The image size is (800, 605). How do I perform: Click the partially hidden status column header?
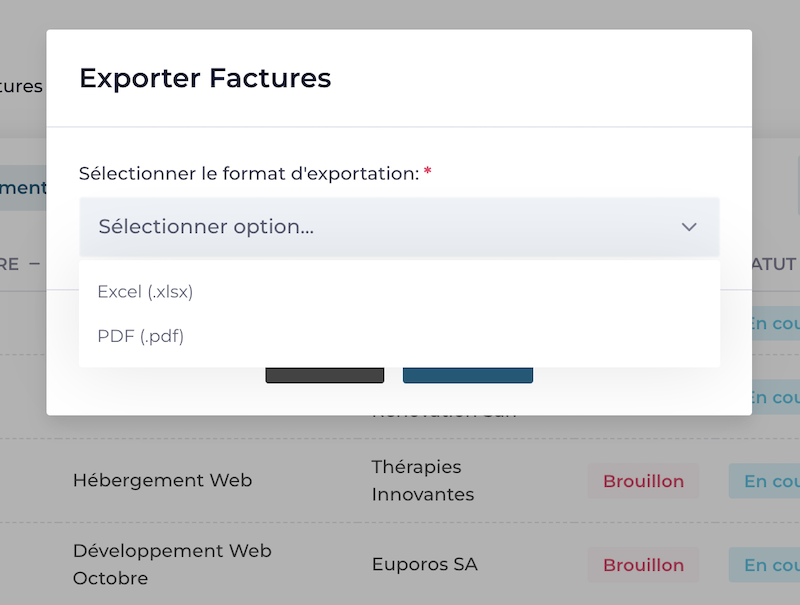click(x=775, y=264)
